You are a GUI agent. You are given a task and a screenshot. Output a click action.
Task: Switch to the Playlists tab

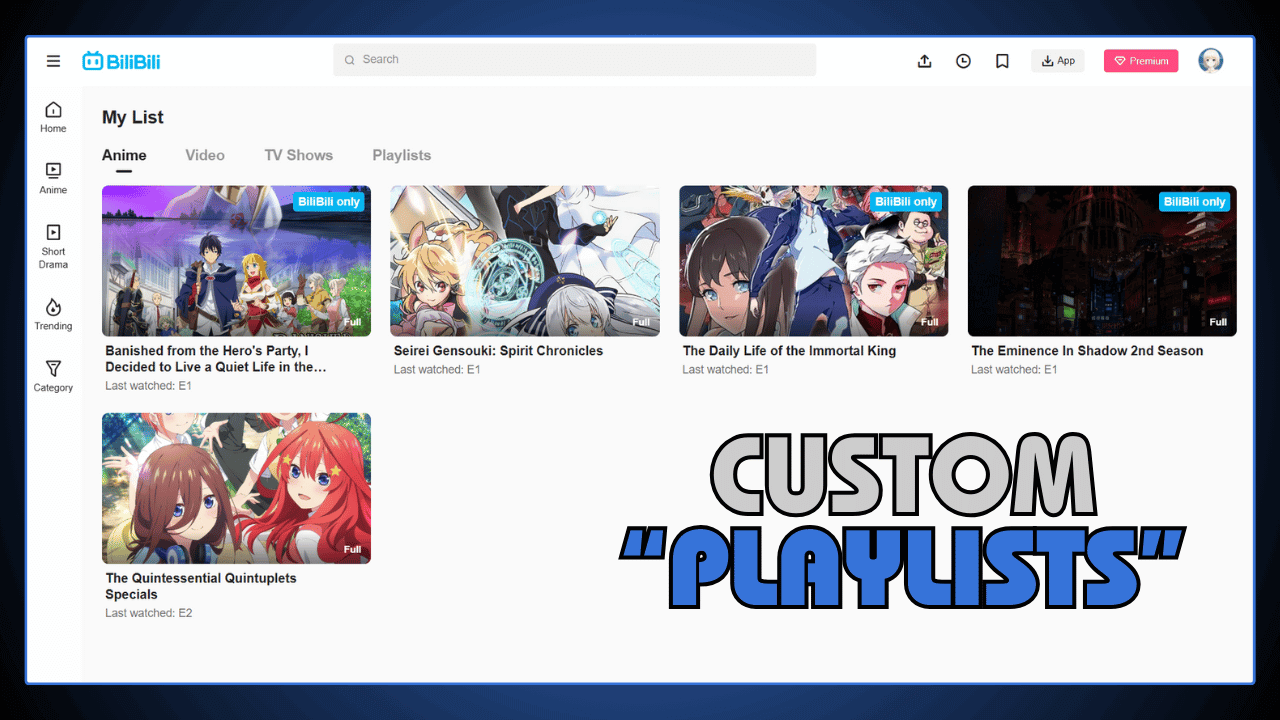pyautogui.click(x=401, y=155)
